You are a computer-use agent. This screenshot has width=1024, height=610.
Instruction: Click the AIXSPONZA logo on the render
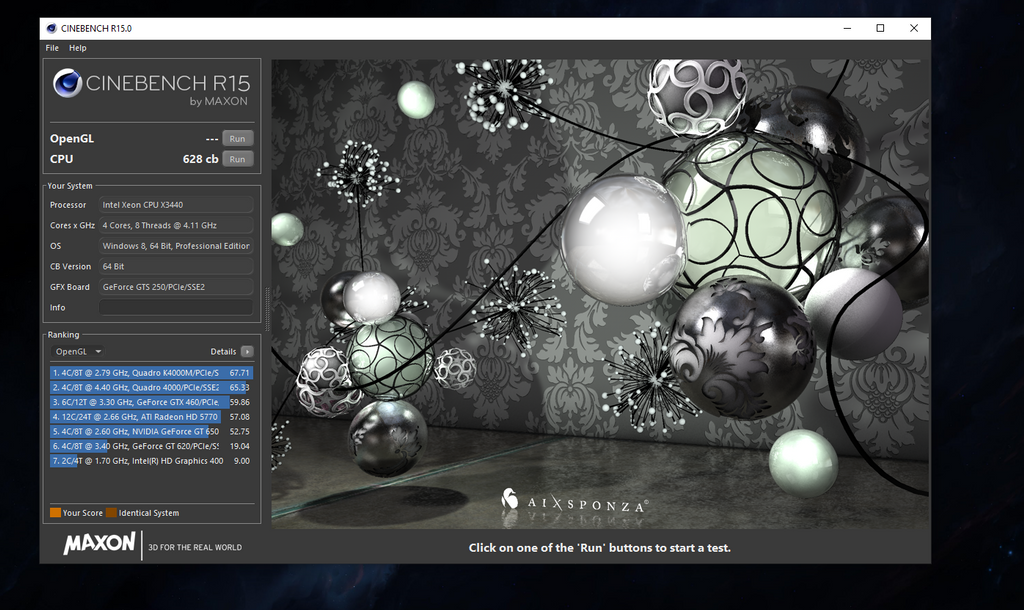coord(575,503)
